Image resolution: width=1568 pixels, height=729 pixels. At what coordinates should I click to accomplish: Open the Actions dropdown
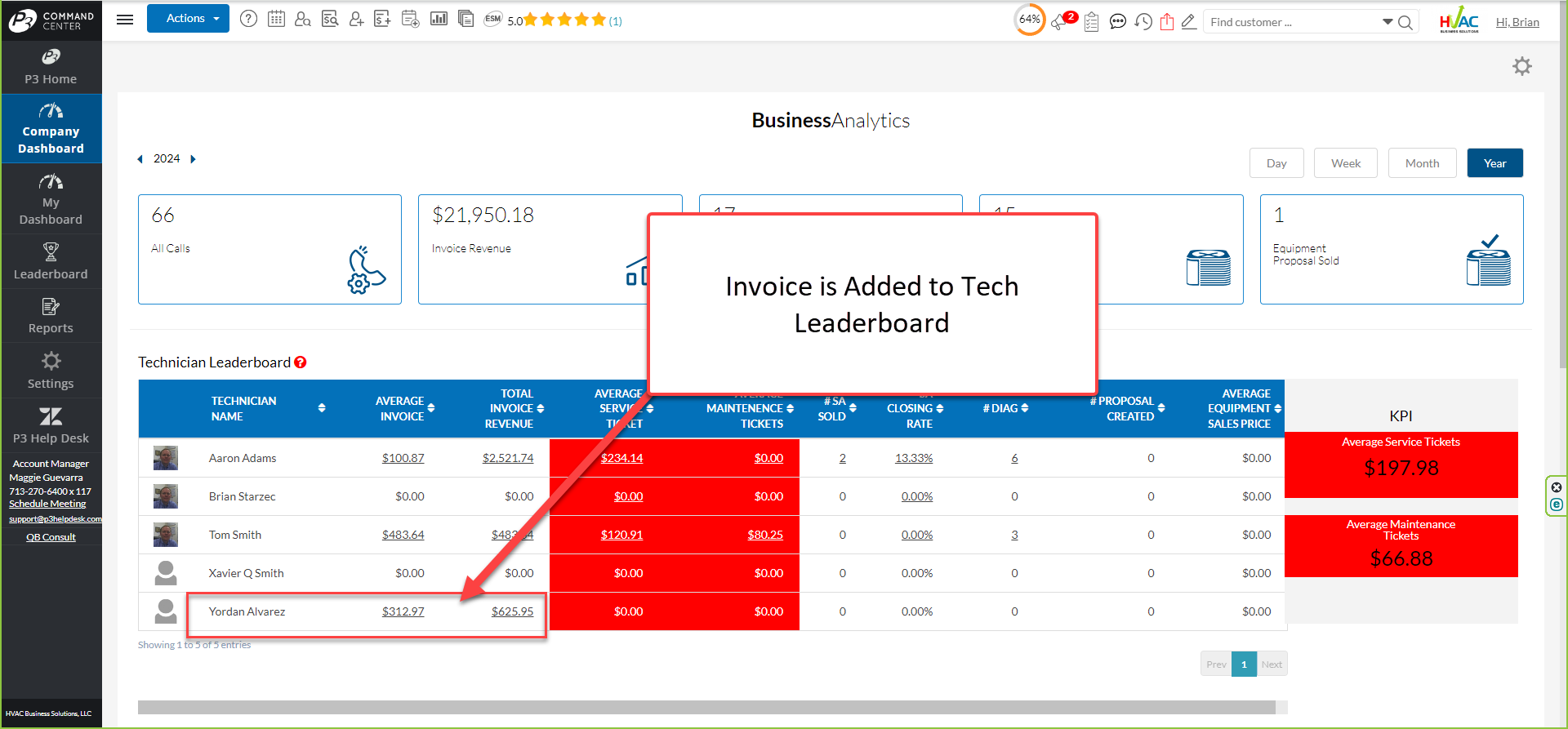[188, 19]
